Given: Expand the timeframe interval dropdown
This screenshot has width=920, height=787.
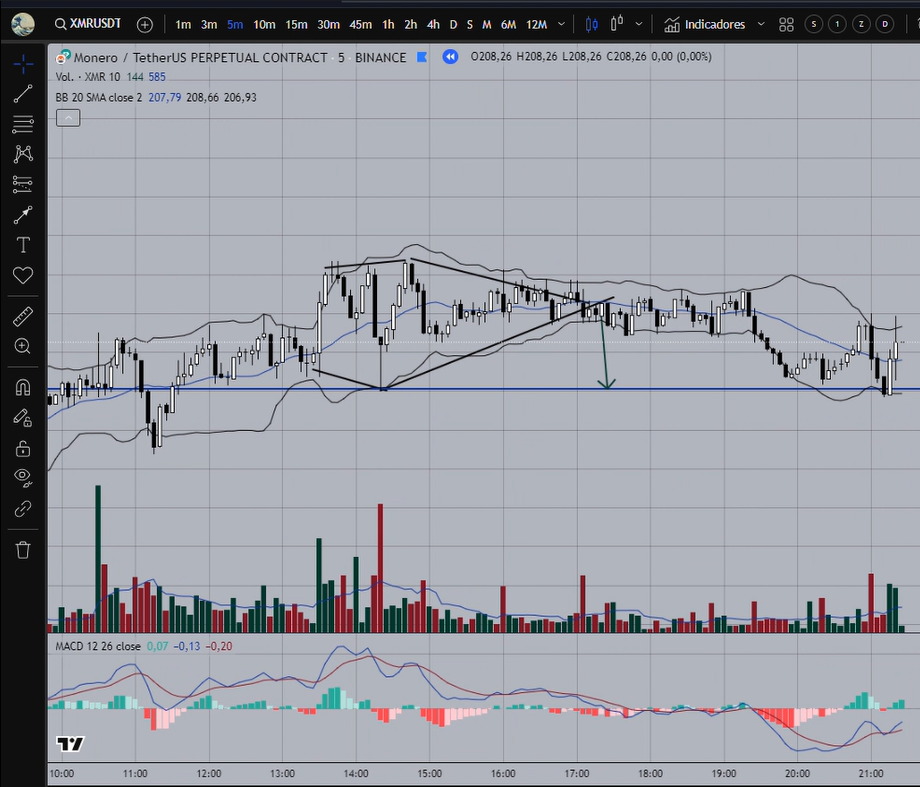Looking at the screenshot, I should [566, 24].
